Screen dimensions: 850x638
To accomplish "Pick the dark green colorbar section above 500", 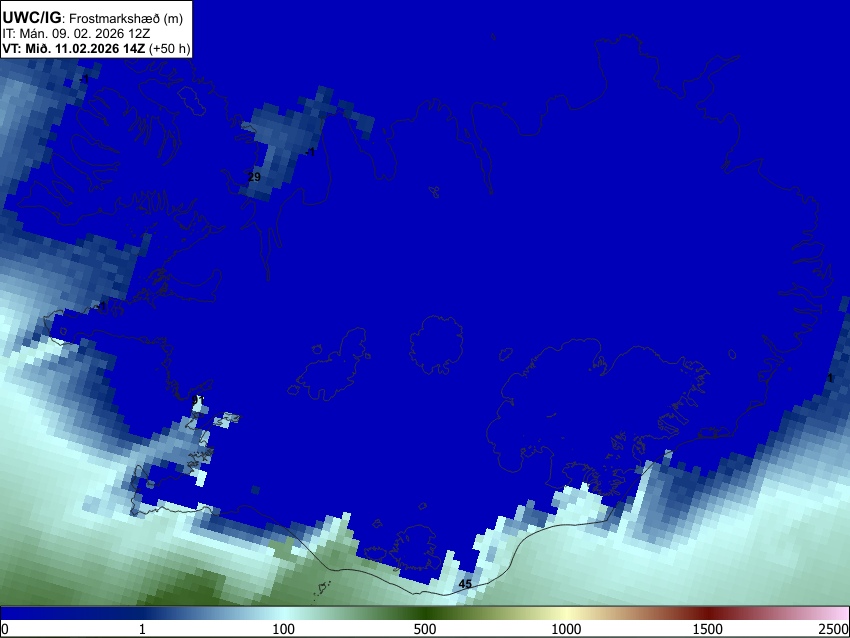I will click(424, 614).
